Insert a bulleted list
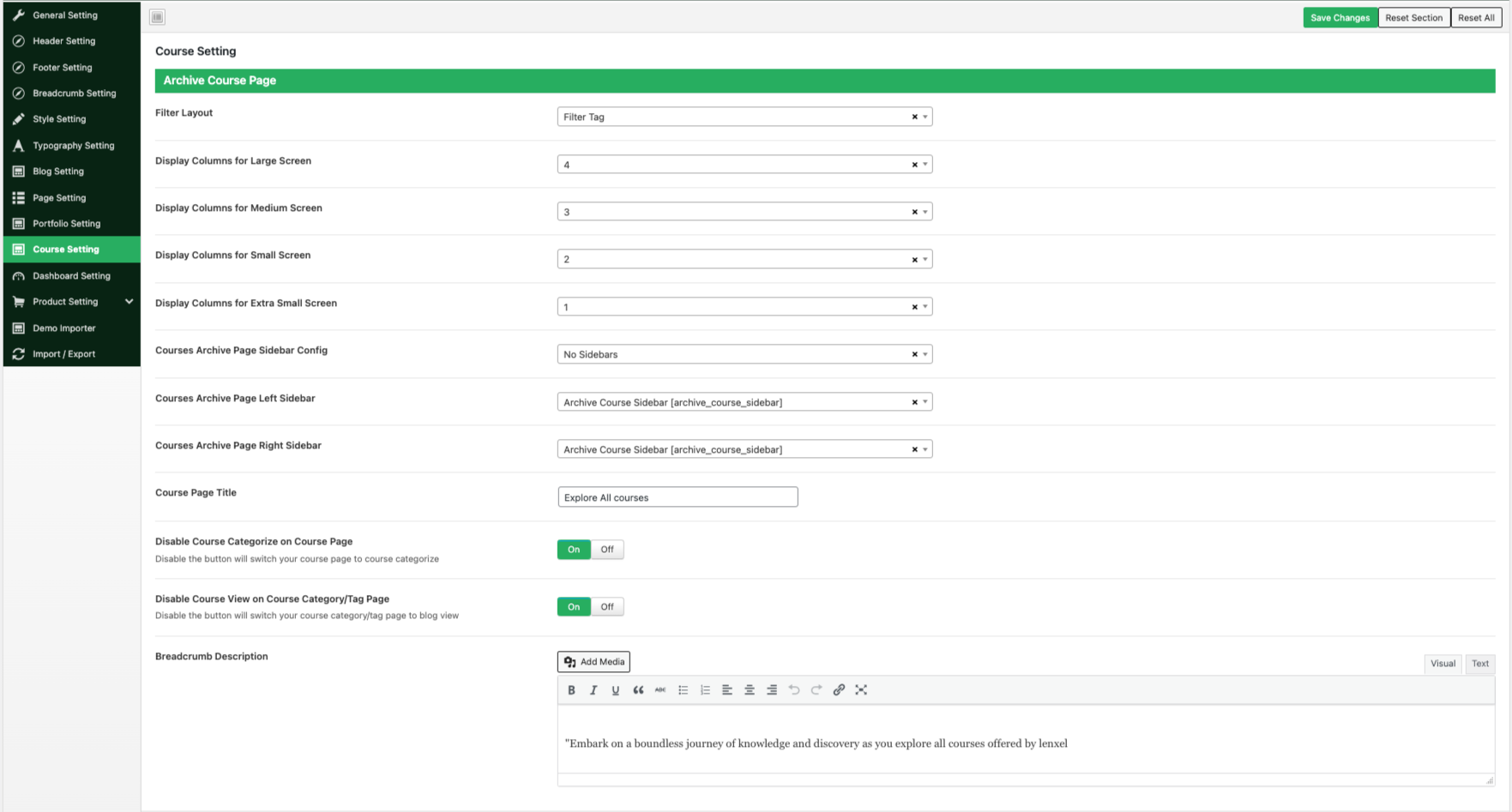The height and width of the screenshot is (812, 1512). click(683, 690)
